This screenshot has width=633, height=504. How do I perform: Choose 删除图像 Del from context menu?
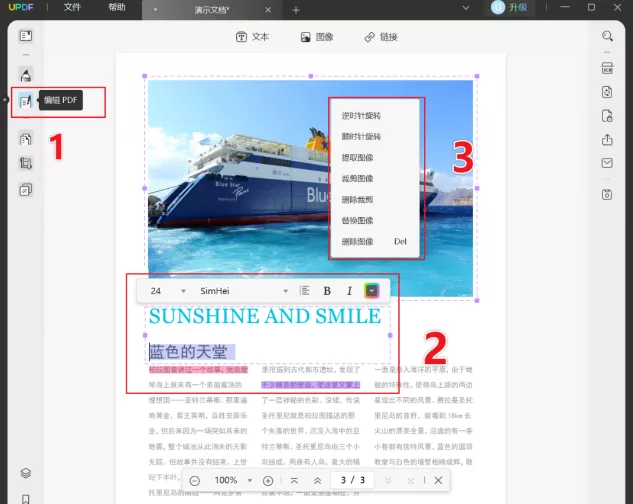375,242
